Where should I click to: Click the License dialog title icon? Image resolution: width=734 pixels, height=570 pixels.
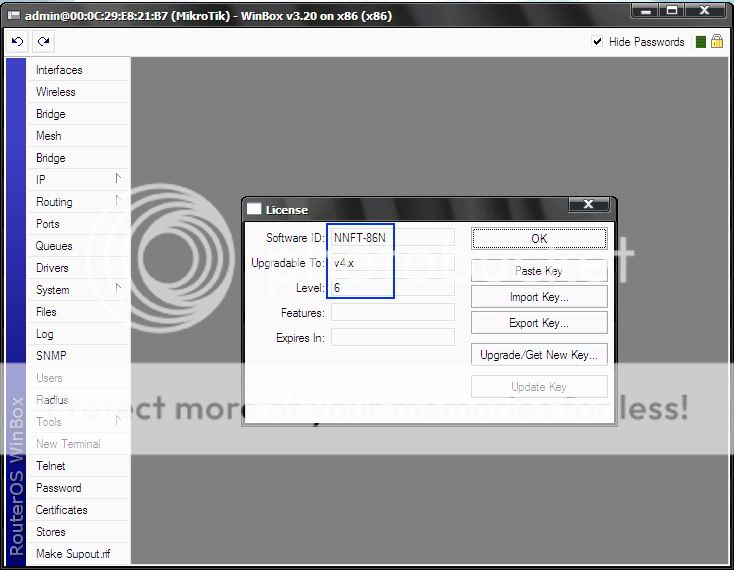click(254, 210)
